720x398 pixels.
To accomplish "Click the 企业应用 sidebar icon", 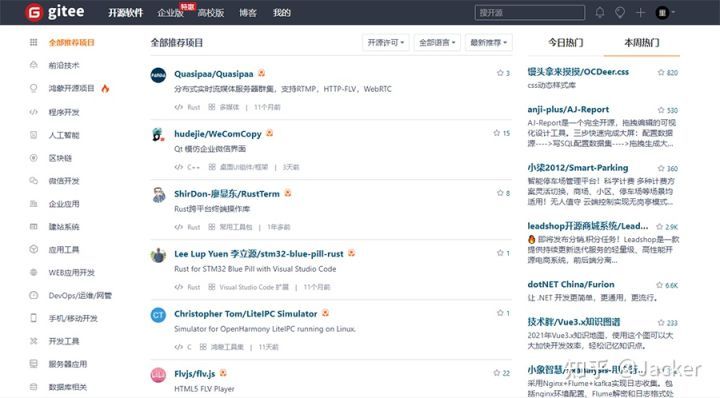I will click(34, 204).
